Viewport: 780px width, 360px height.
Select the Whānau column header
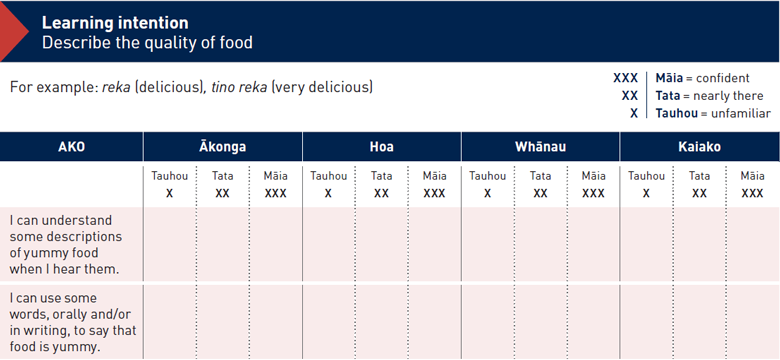tap(540, 147)
